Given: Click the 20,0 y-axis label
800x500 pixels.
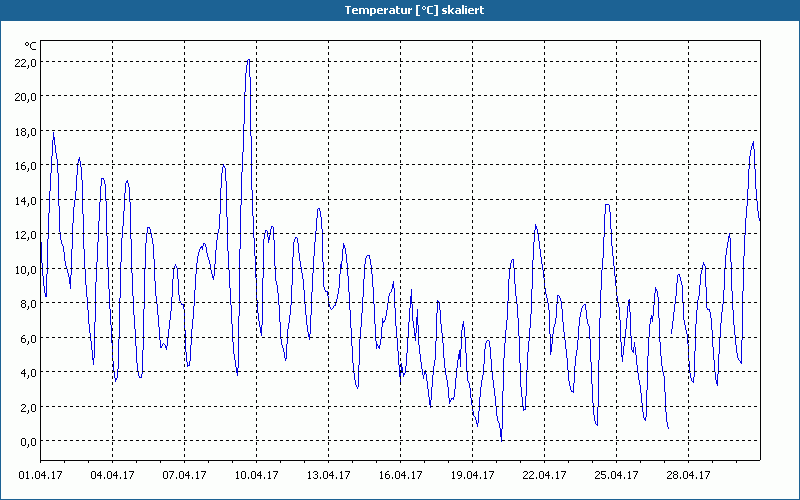Looking at the screenshot, I should [x=28, y=97].
